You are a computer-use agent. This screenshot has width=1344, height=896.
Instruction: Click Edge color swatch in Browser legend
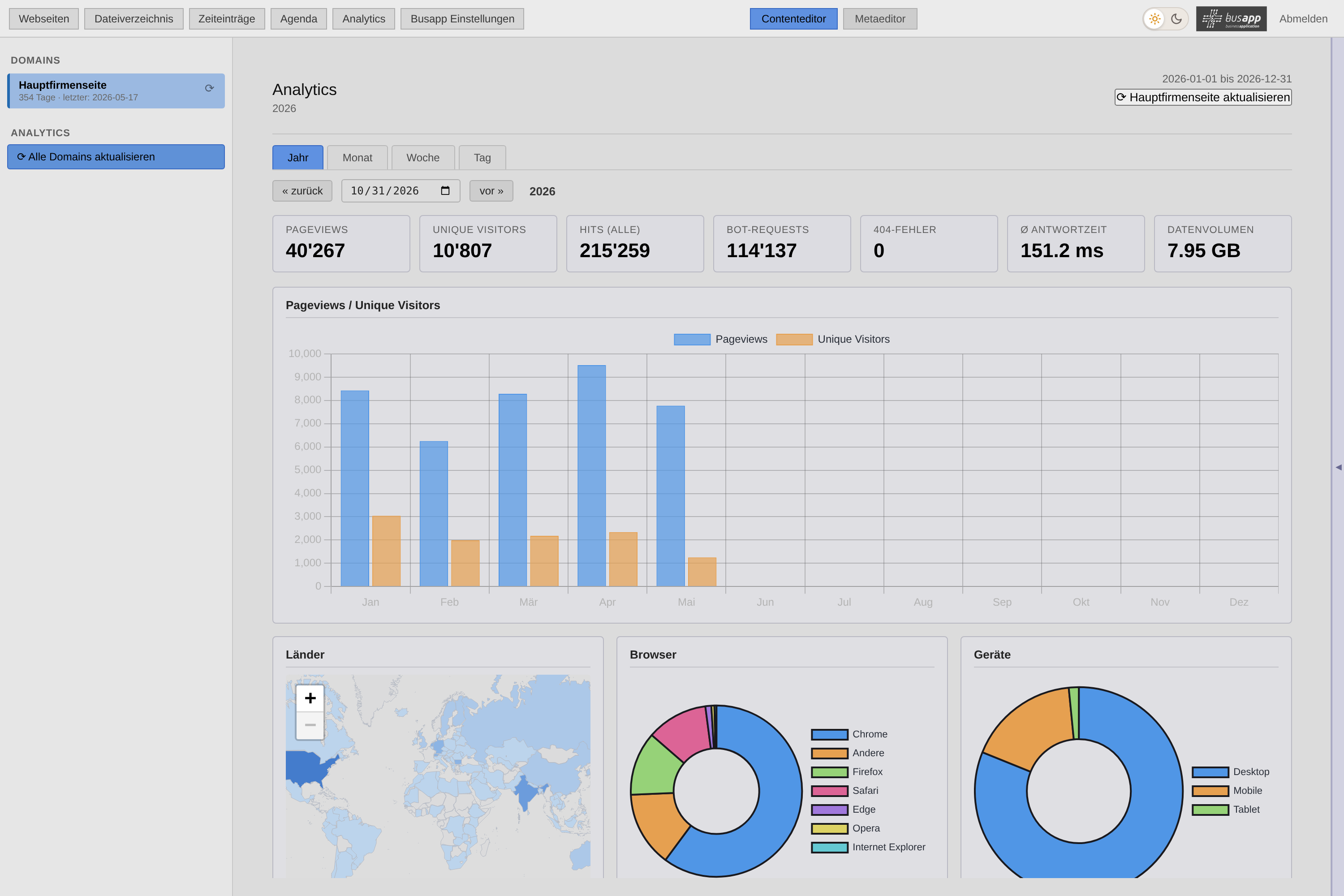830,810
